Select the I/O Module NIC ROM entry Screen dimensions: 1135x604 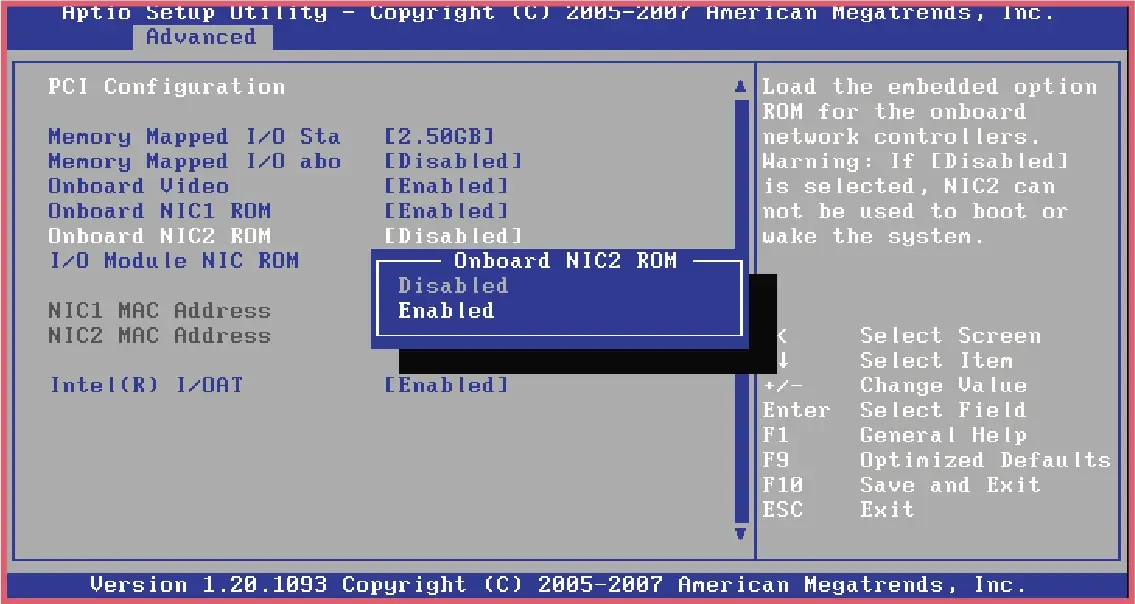point(173,260)
